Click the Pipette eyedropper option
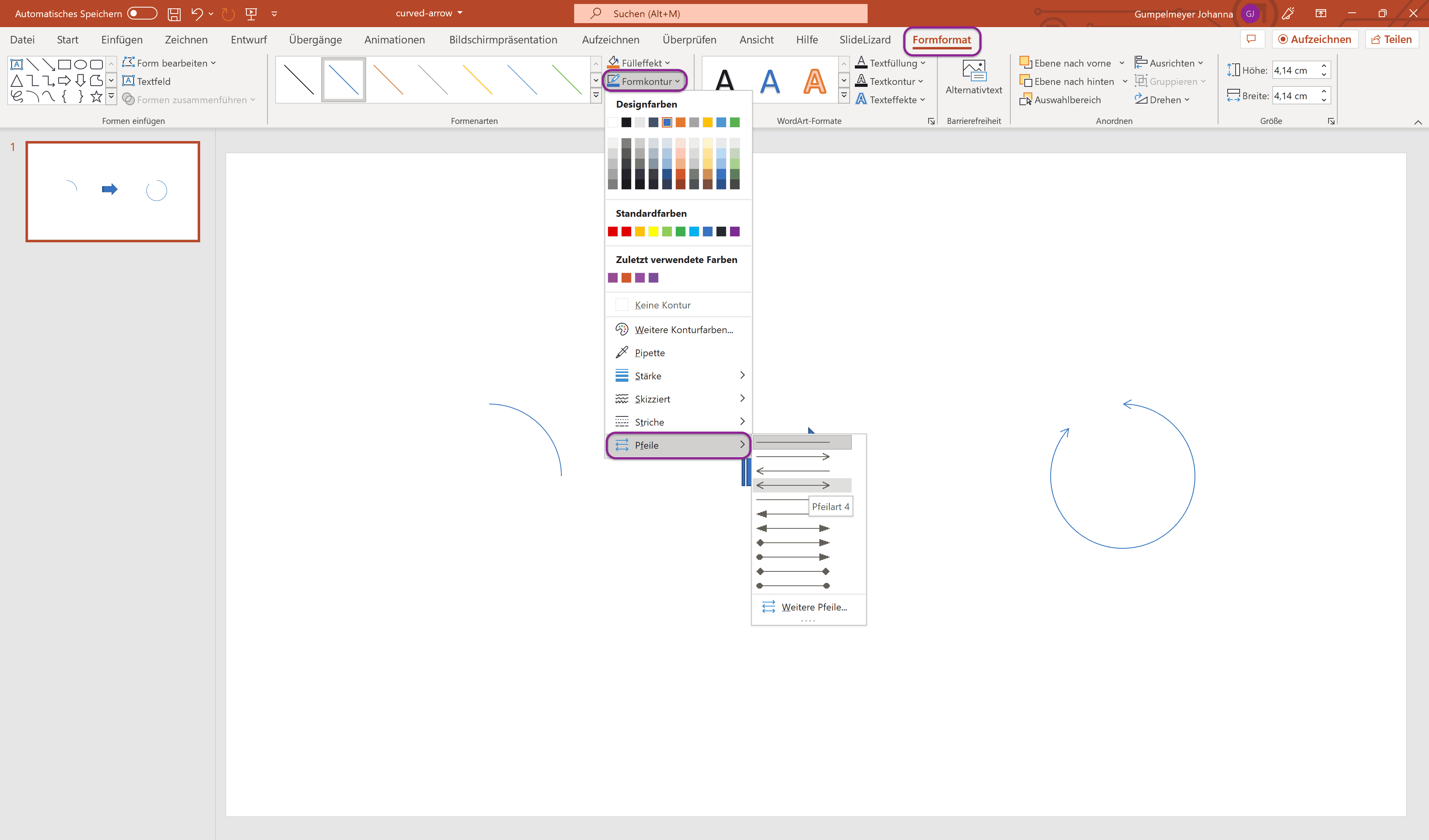1429x840 pixels. tap(649, 353)
